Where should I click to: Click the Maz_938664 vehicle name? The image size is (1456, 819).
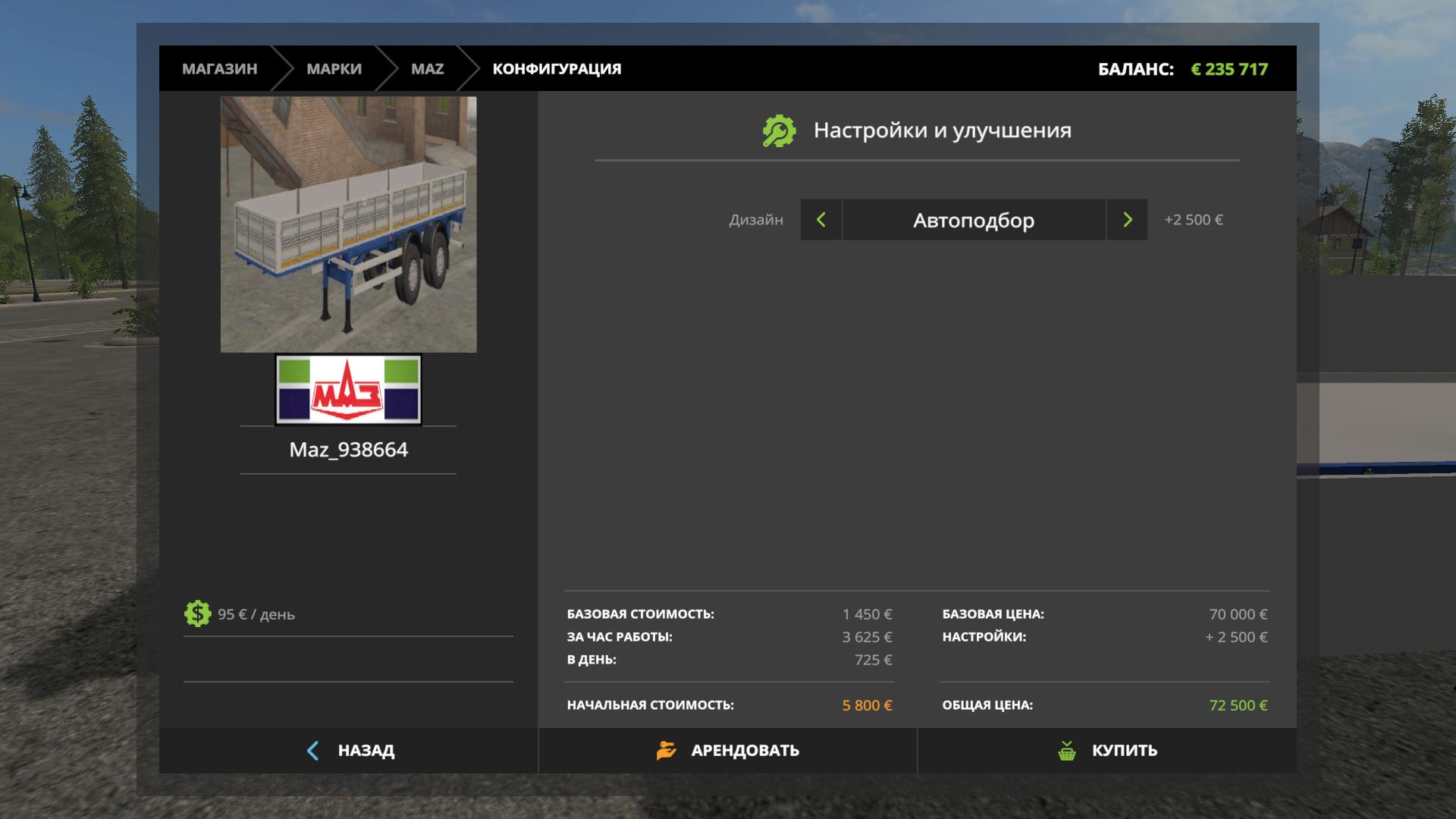(348, 450)
